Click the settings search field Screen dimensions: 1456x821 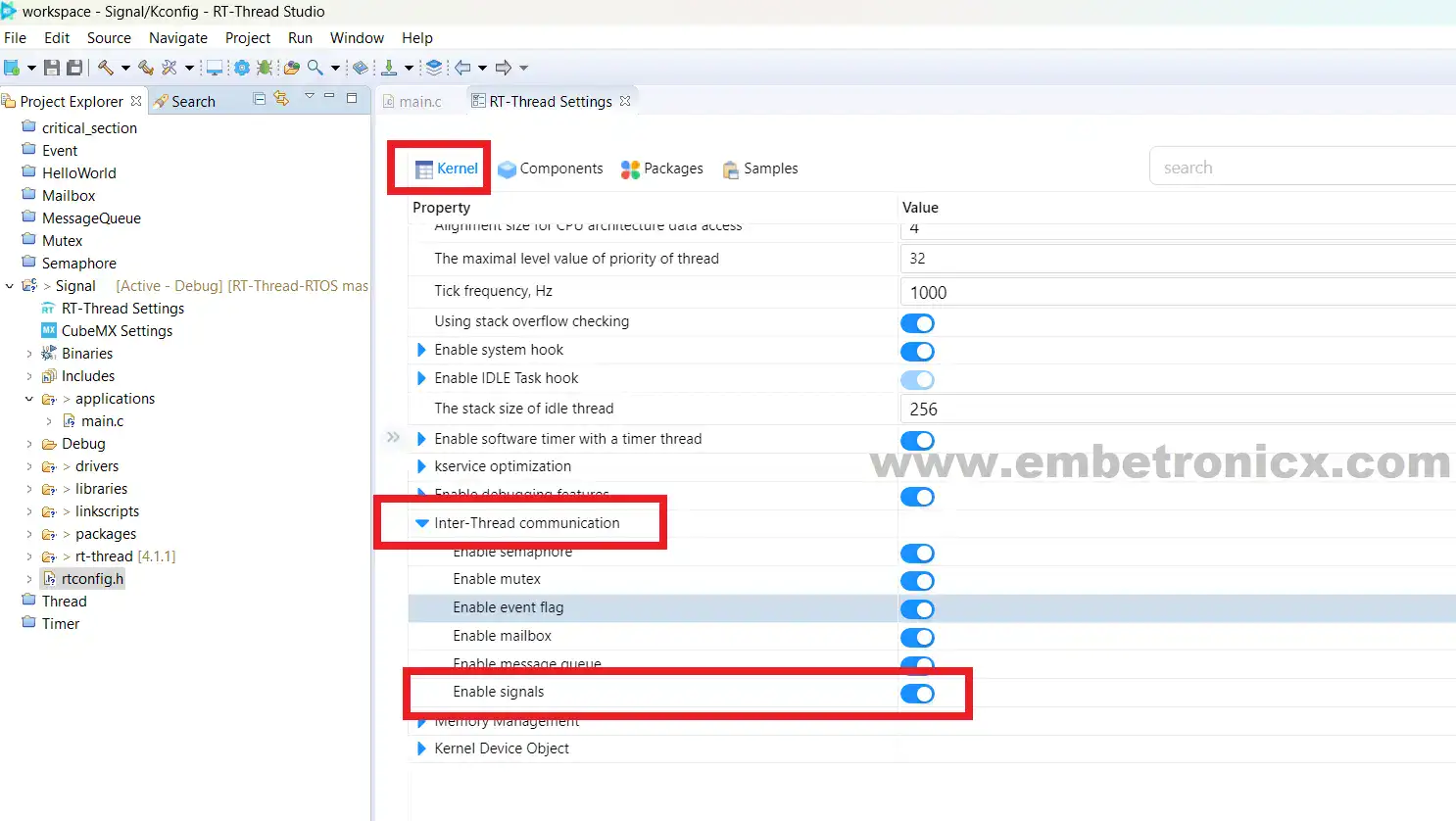pyautogui.click(x=1303, y=168)
